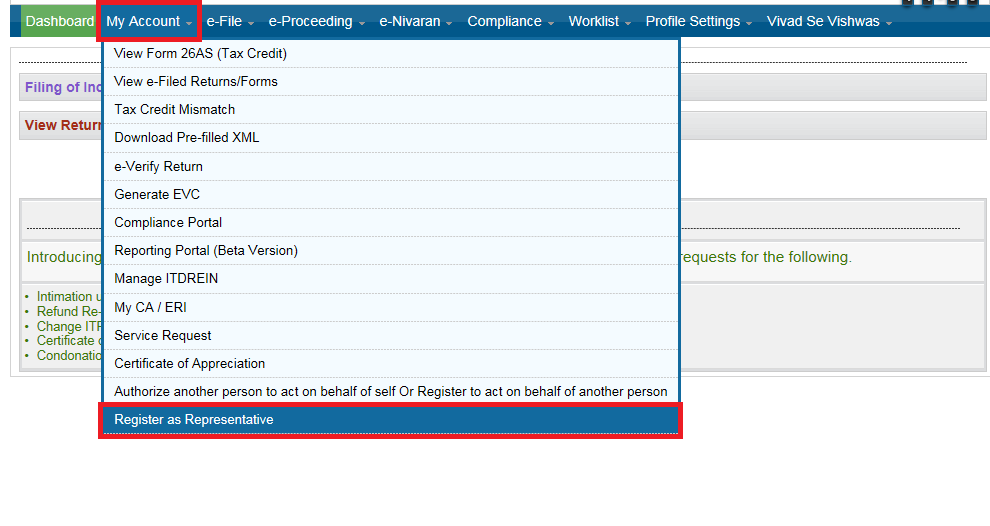Open the Dashboard tab
990x526 pixels.
click(60, 21)
